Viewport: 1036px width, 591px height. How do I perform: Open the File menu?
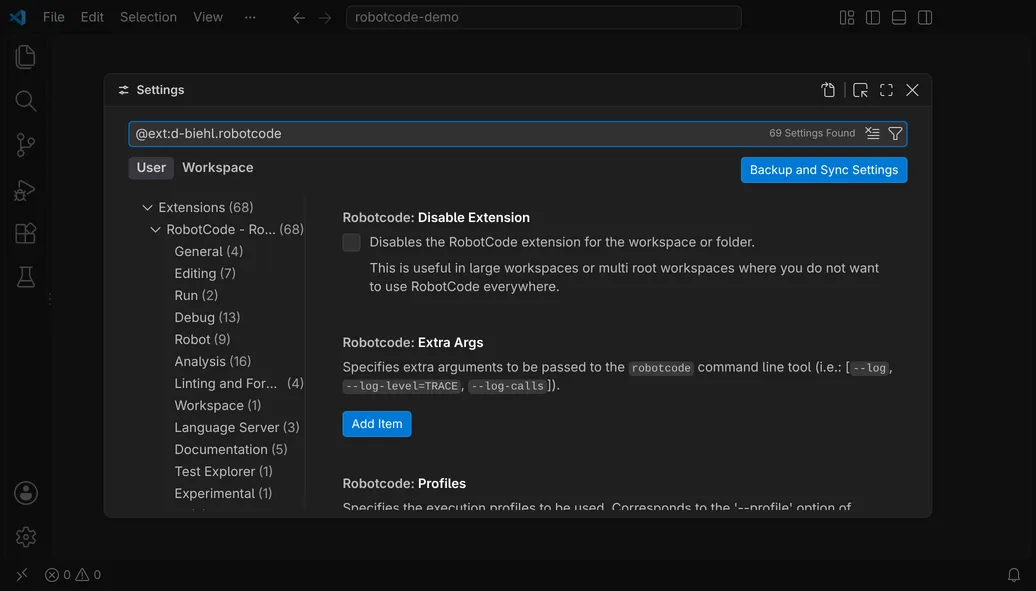pyautogui.click(x=54, y=17)
